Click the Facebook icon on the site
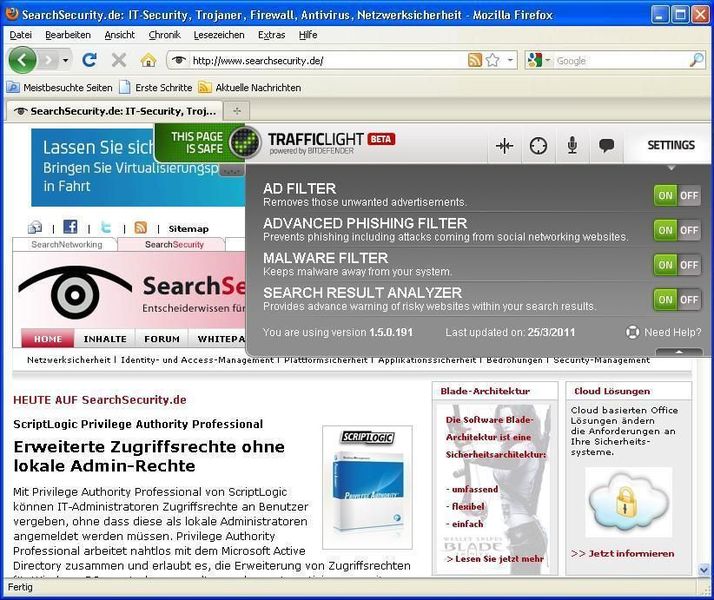Viewport: 714px width, 600px height. [x=70, y=227]
